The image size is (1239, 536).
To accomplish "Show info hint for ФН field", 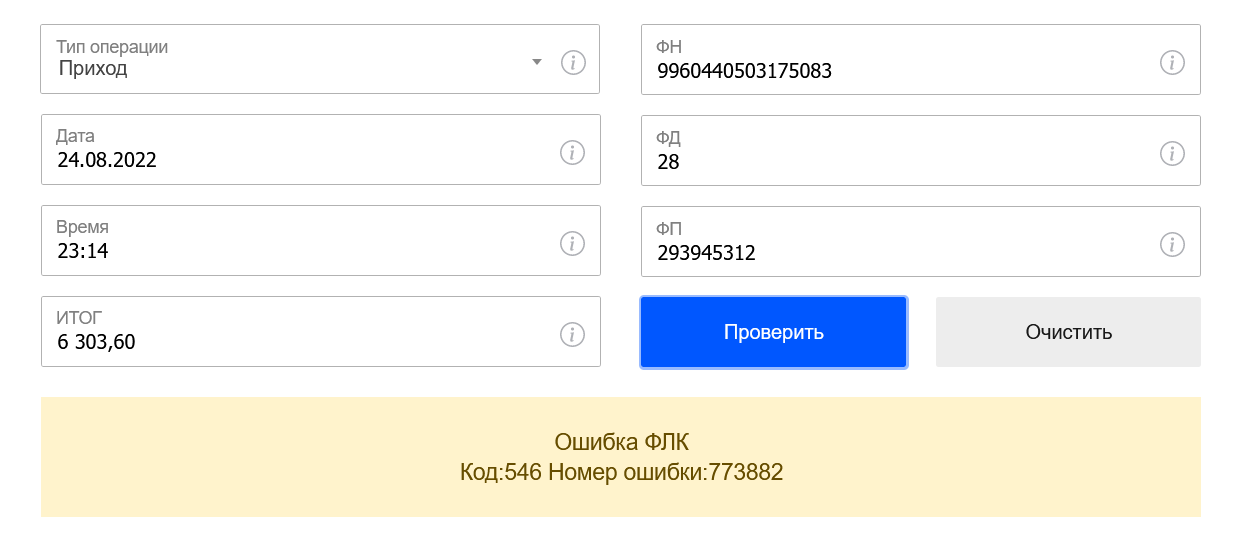I will tap(1172, 62).
